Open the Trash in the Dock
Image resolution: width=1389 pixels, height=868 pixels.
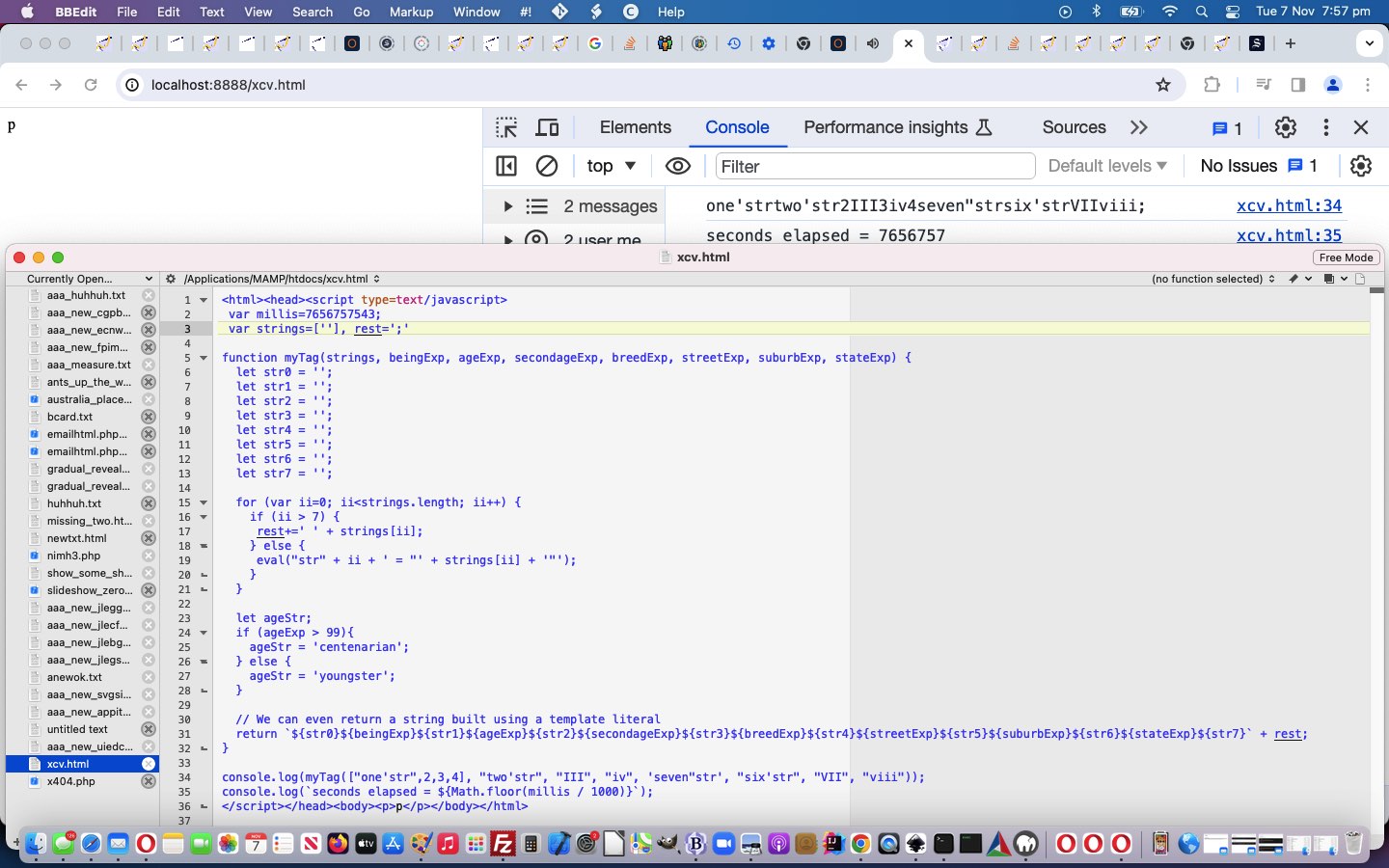coord(1353,844)
